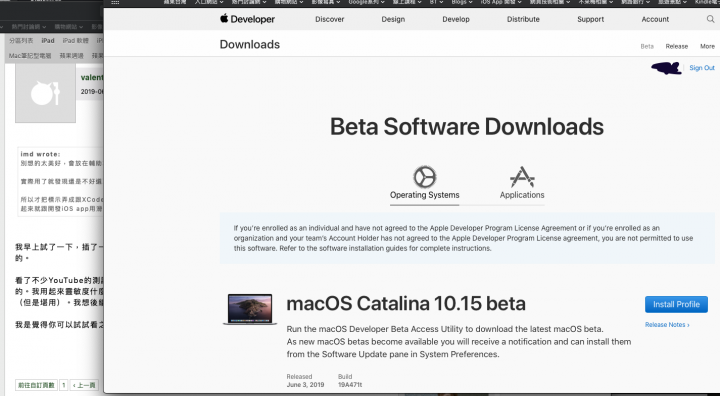Viewport: 720px width, 396px height.
Task: Click the macOS Catalina laptop thumbnail
Action: (x=250, y=309)
